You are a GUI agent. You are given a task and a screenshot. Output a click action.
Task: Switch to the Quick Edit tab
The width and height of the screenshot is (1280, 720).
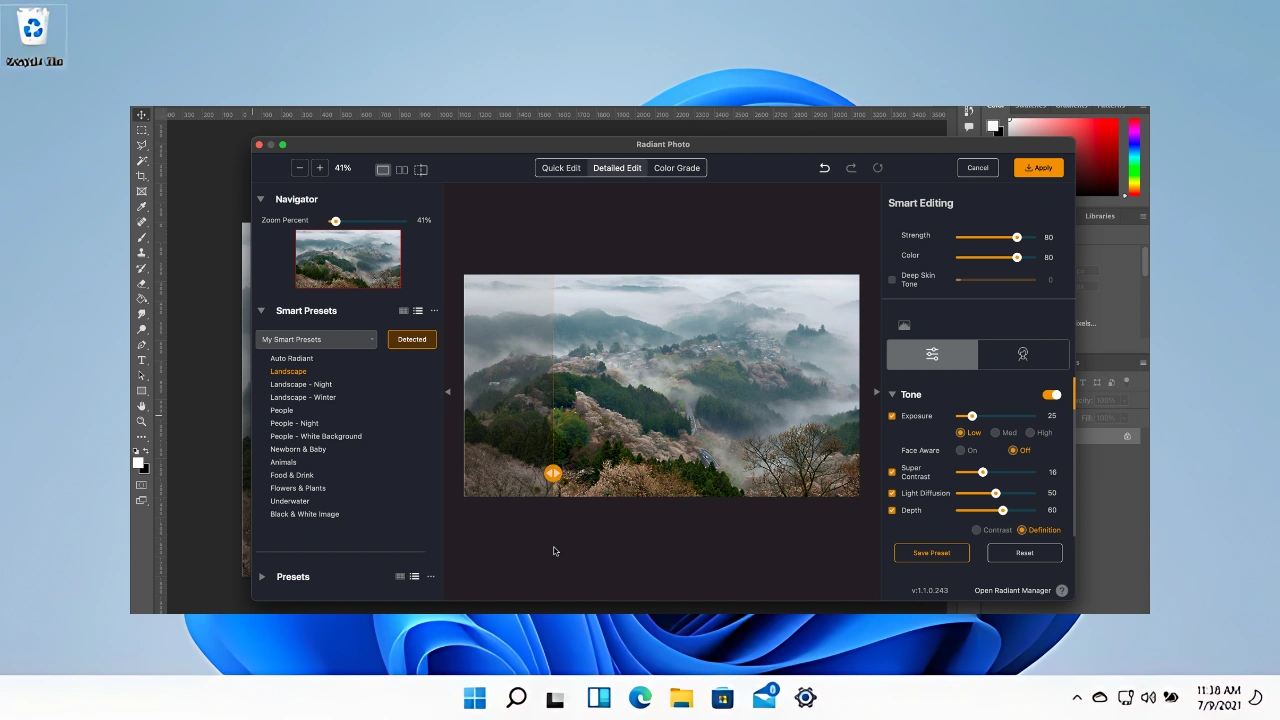coord(561,168)
